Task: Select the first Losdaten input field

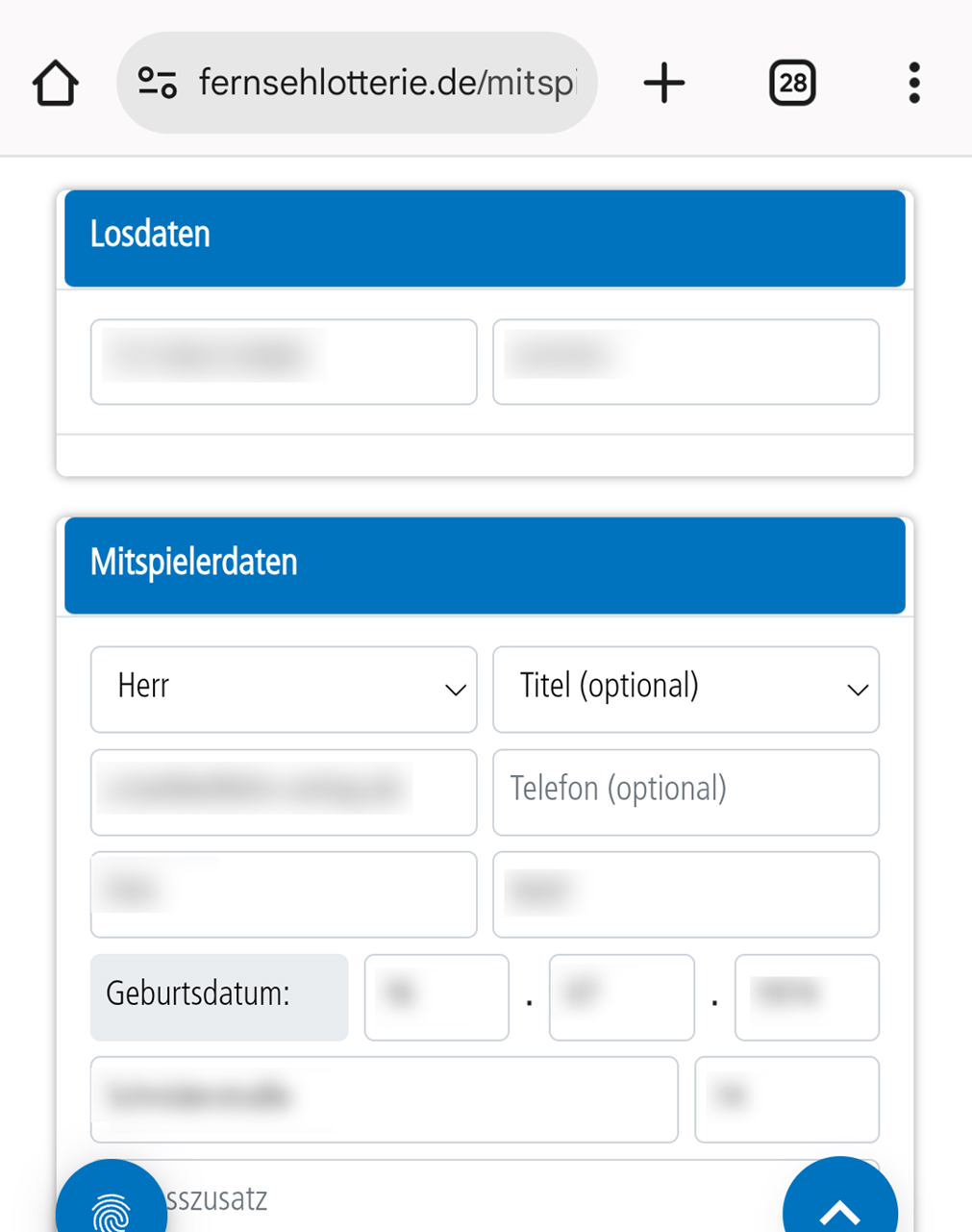Action: pyautogui.click(x=284, y=362)
